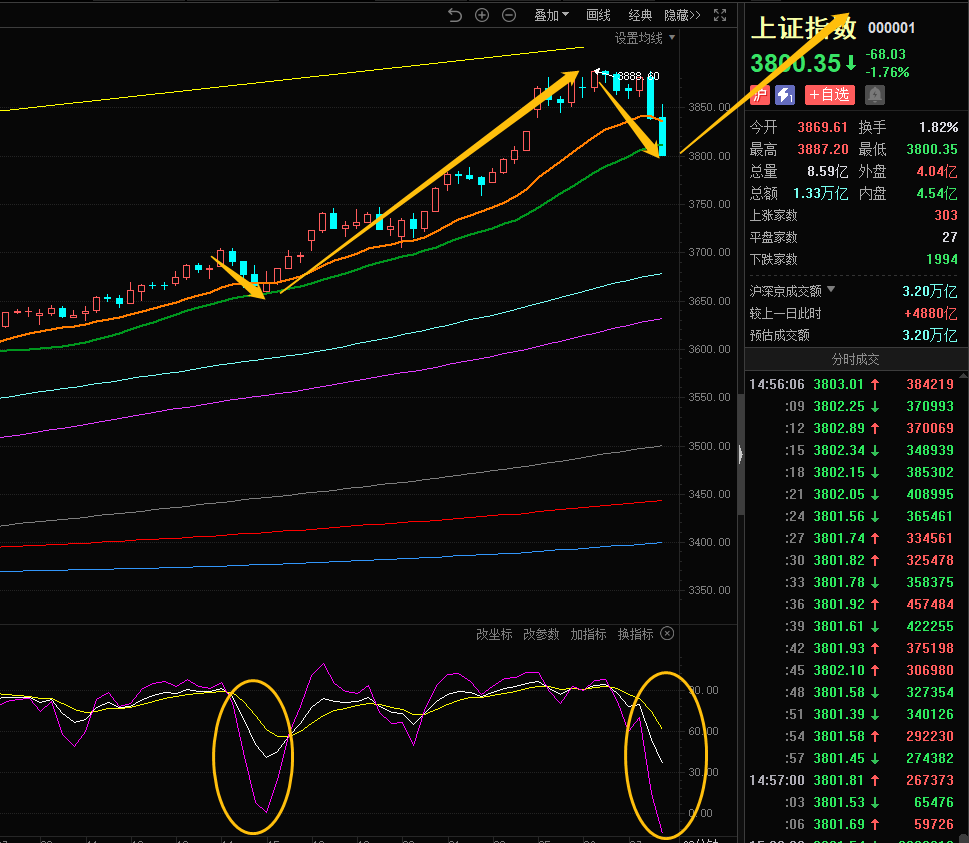Open the 设置均线 moving average dropdown
Image resolution: width=969 pixels, height=843 pixels.
tap(645, 38)
